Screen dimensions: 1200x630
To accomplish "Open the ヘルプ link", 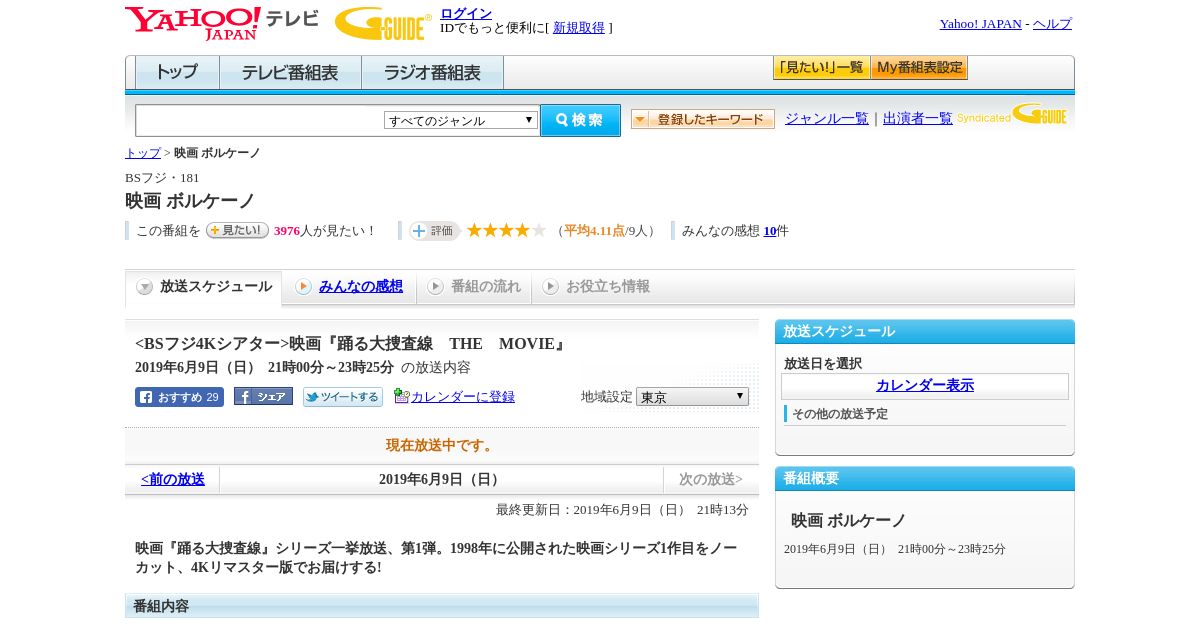I will click(1052, 23).
